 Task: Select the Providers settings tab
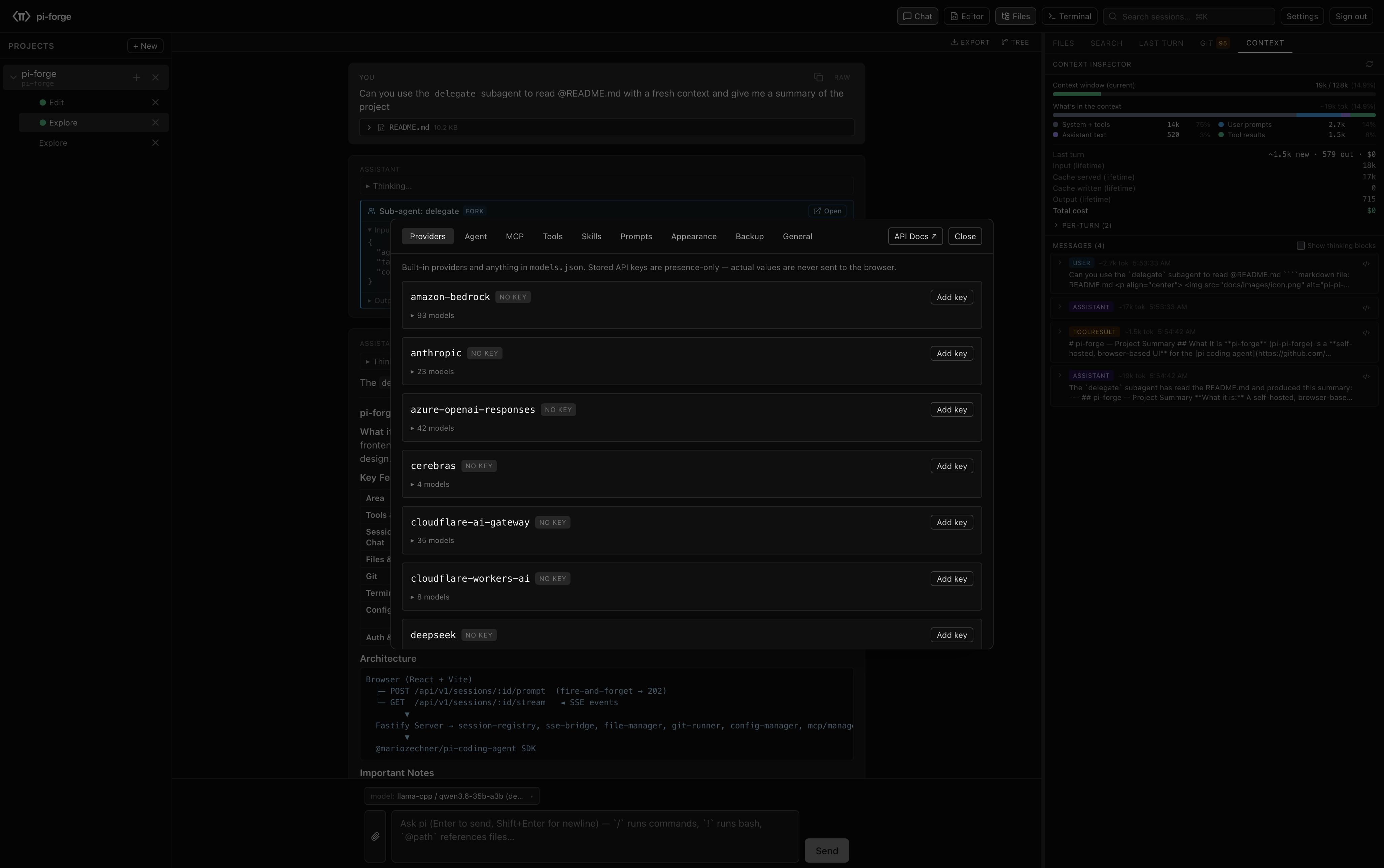pyautogui.click(x=428, y=237)
